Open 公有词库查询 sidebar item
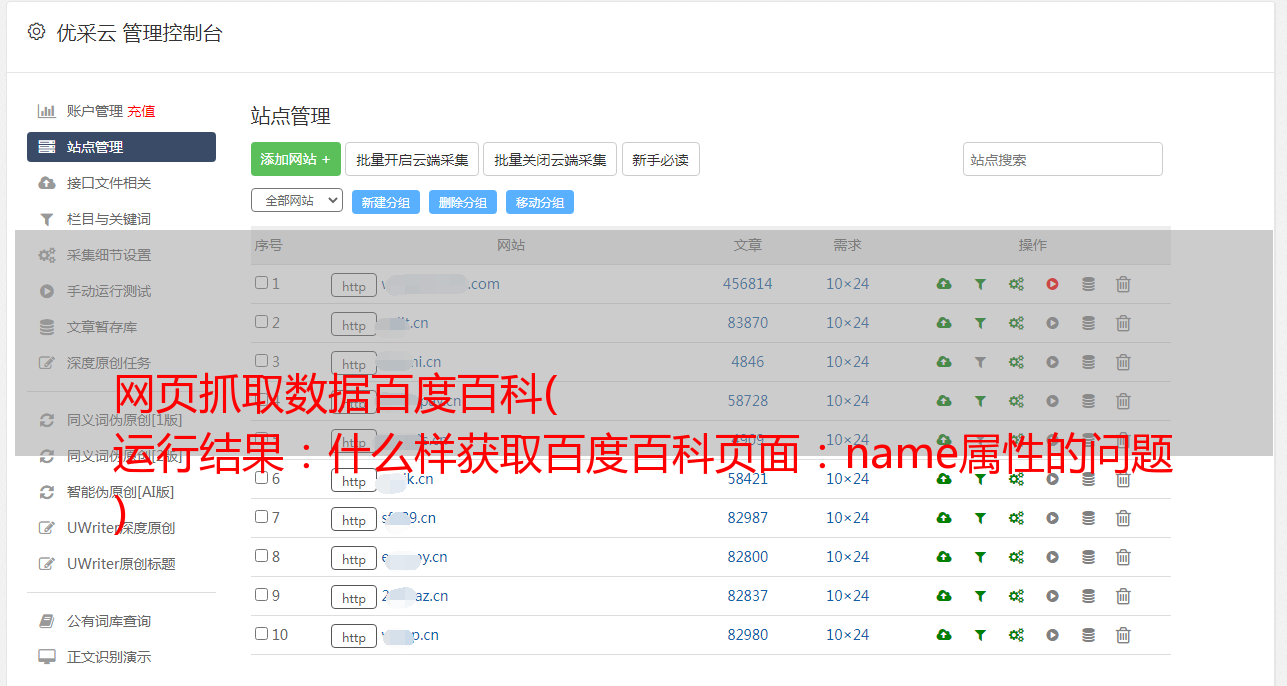 tap(109, 621)
